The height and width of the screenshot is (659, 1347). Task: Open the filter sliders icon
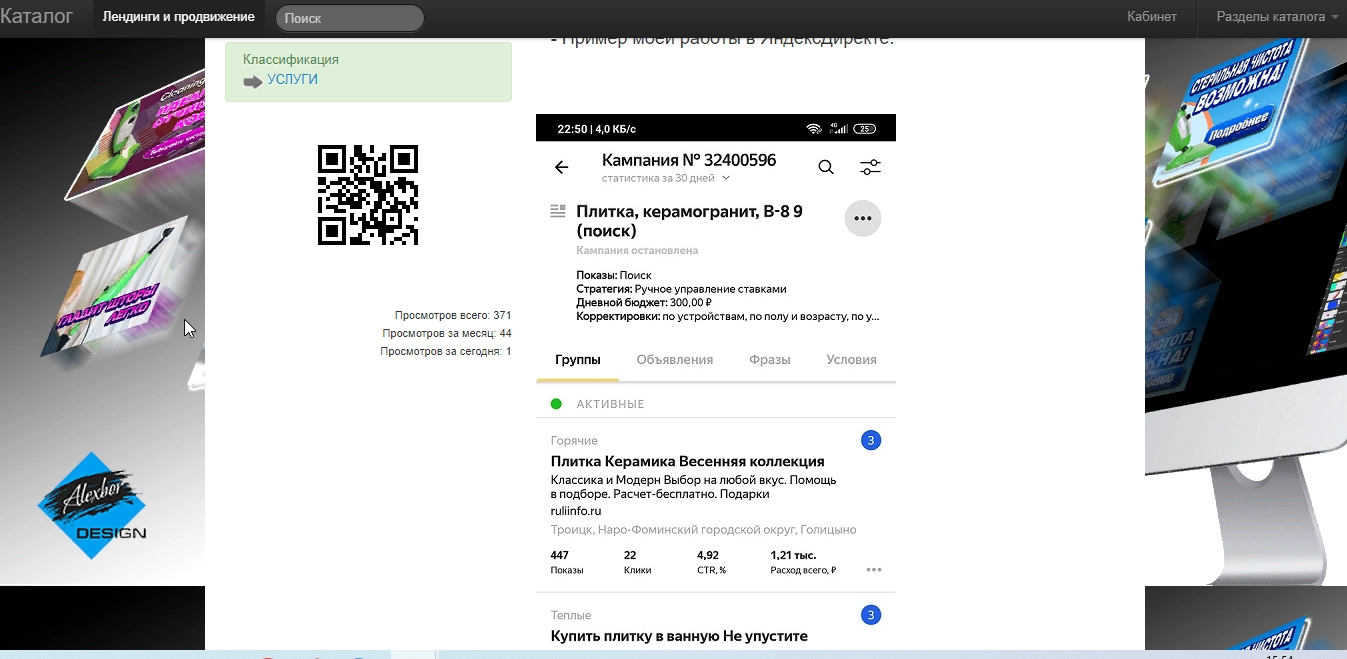click(x=871, y=167)
